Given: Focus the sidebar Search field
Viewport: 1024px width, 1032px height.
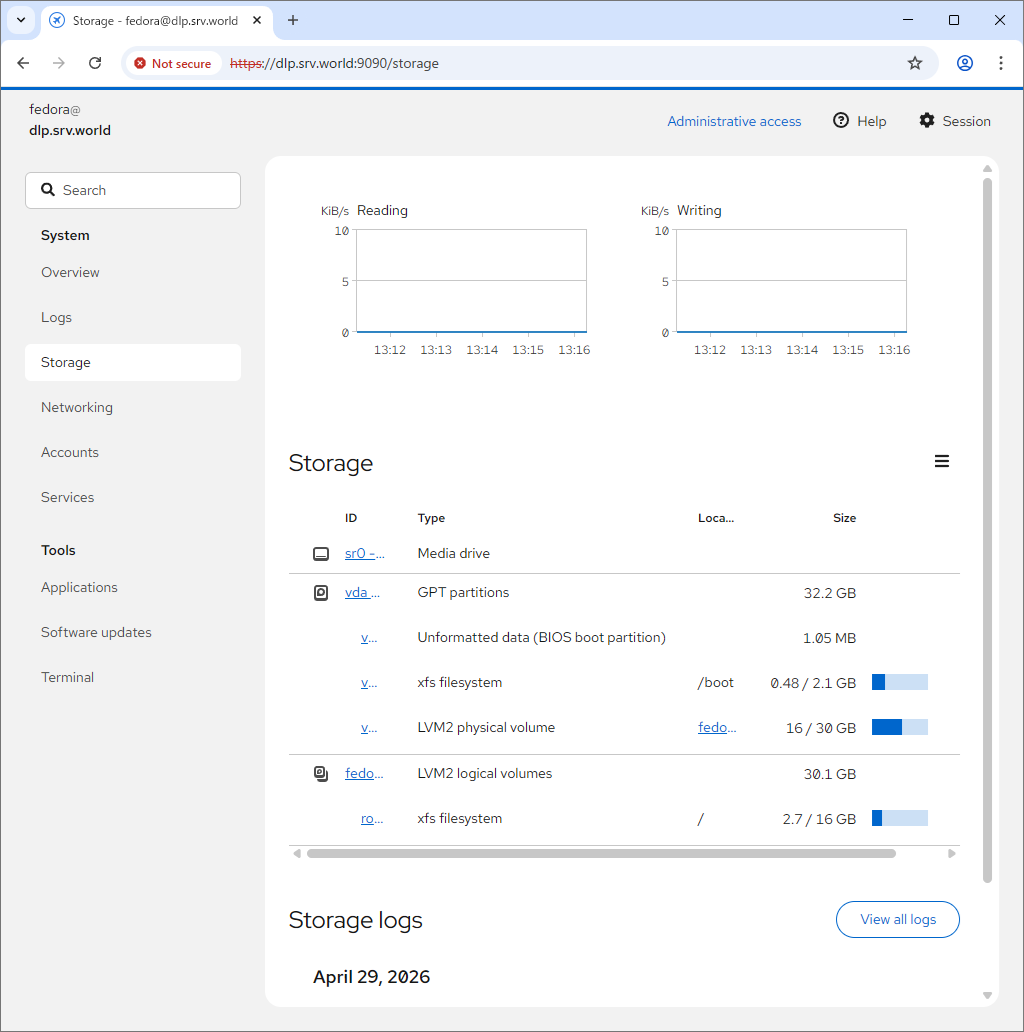Looking at the screenshot, I should pos(133,190).
